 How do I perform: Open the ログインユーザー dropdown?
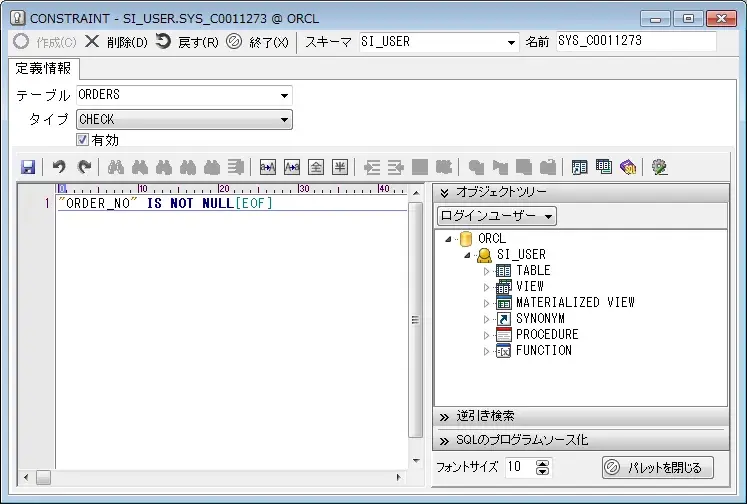tap(548, 216)
